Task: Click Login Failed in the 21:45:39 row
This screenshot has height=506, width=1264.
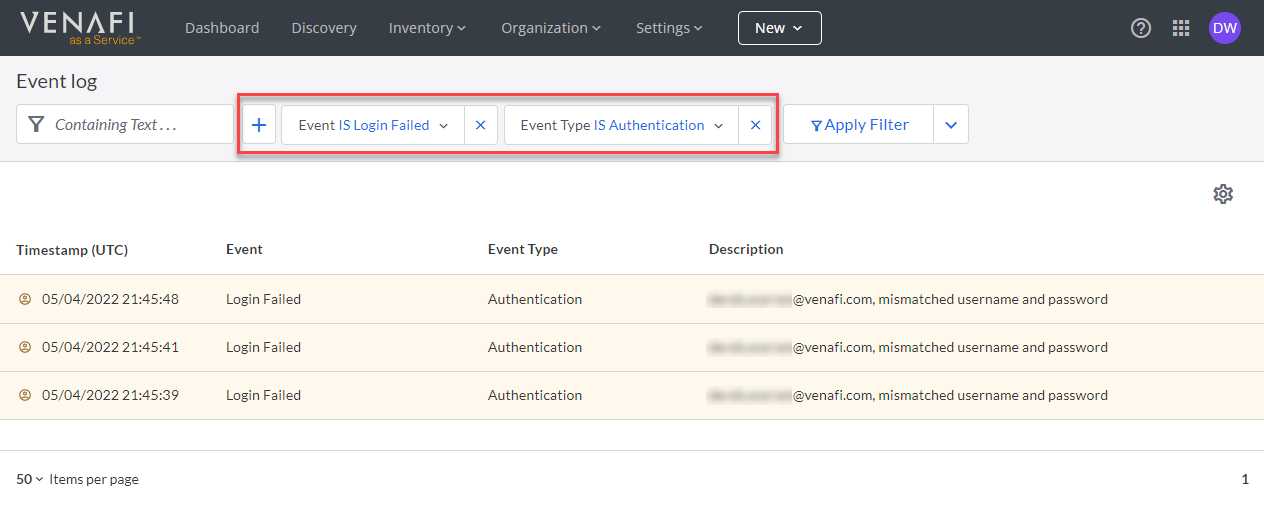Action: point(263,395)
